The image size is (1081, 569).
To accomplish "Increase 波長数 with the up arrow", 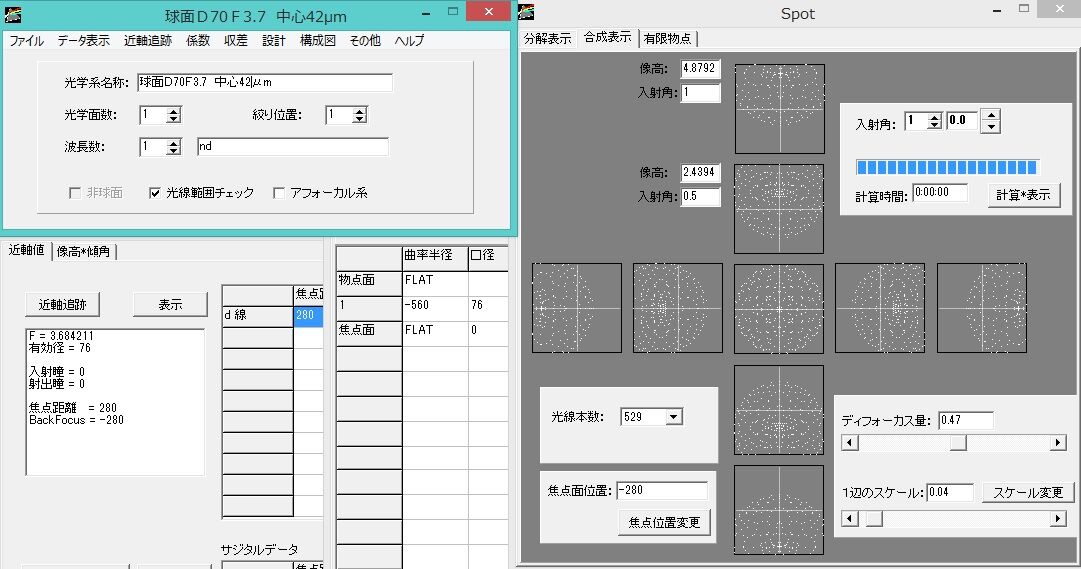I will pos(174,143).
